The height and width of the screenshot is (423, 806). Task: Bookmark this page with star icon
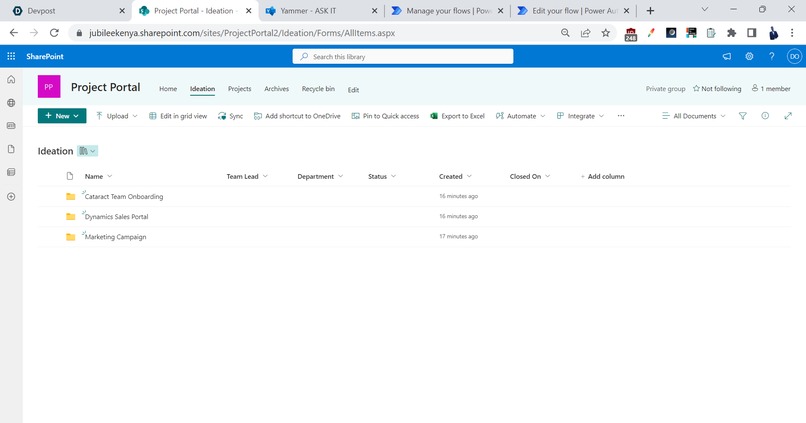[x=606, y=33]
